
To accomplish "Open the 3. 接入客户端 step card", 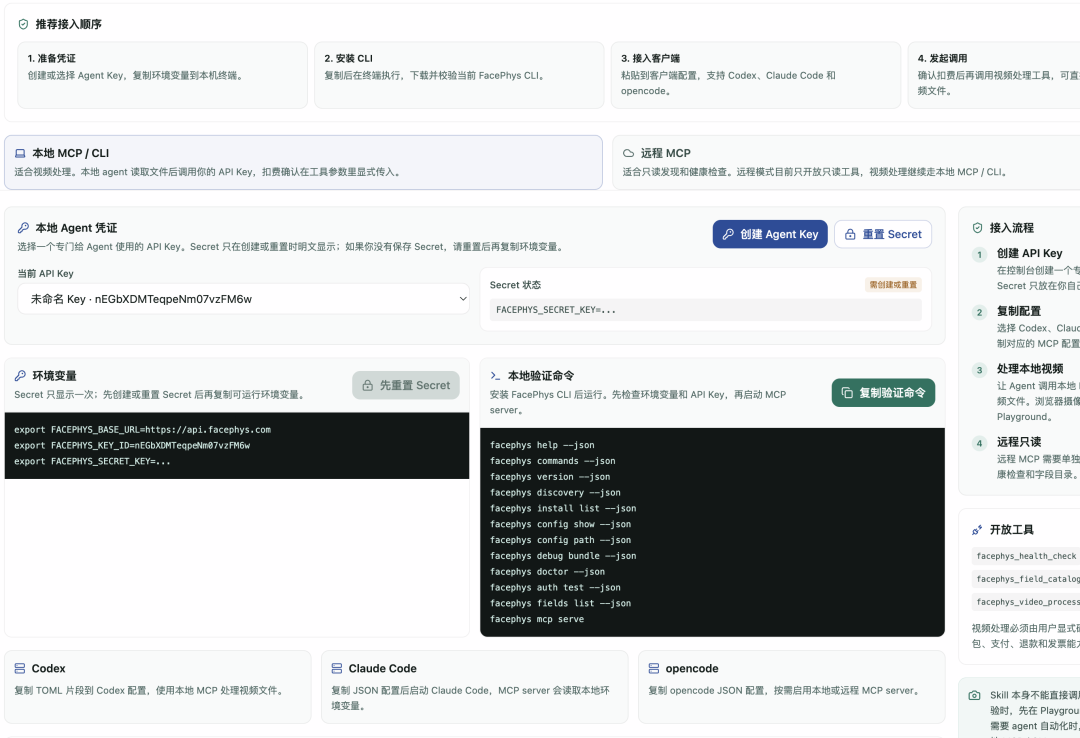I will [x=756, y=75].
